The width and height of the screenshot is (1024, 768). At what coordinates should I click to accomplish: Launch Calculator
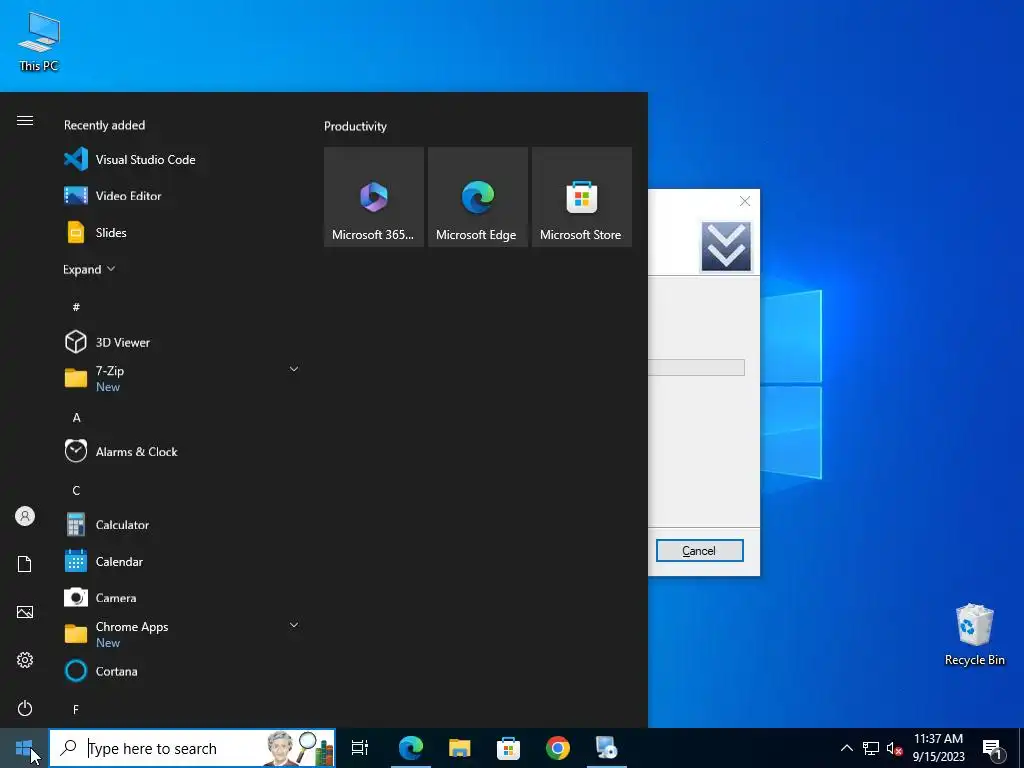181,525
